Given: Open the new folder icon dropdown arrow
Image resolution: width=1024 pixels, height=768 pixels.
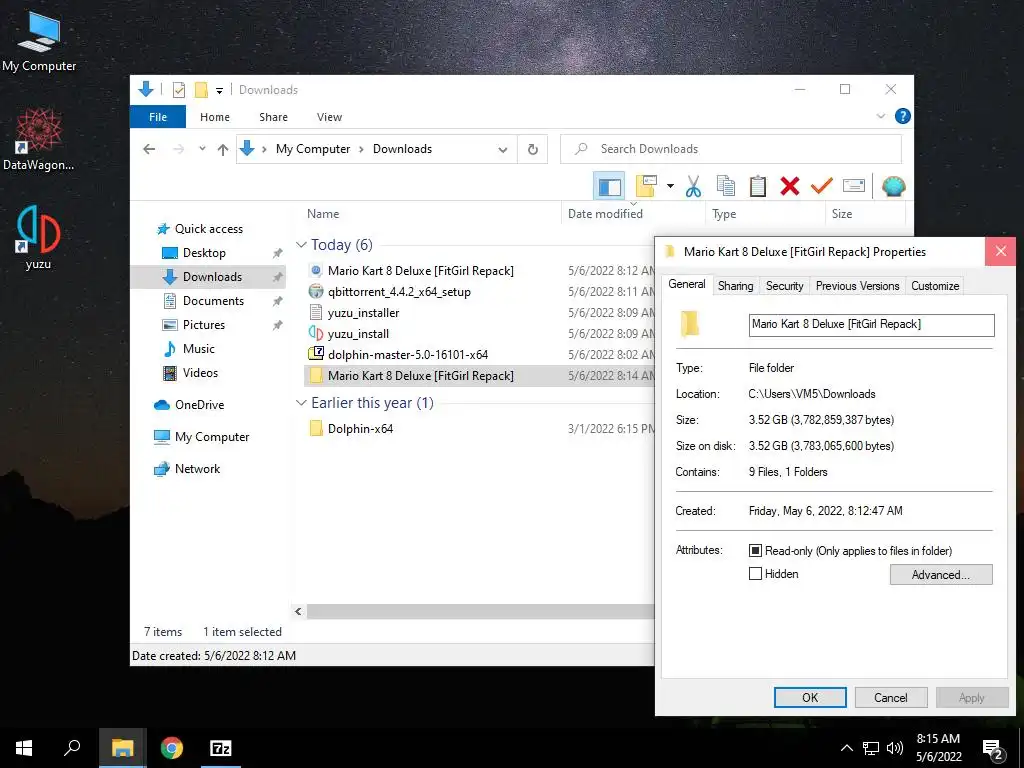Looking at the screenshot, I should (x=670, y=186).
